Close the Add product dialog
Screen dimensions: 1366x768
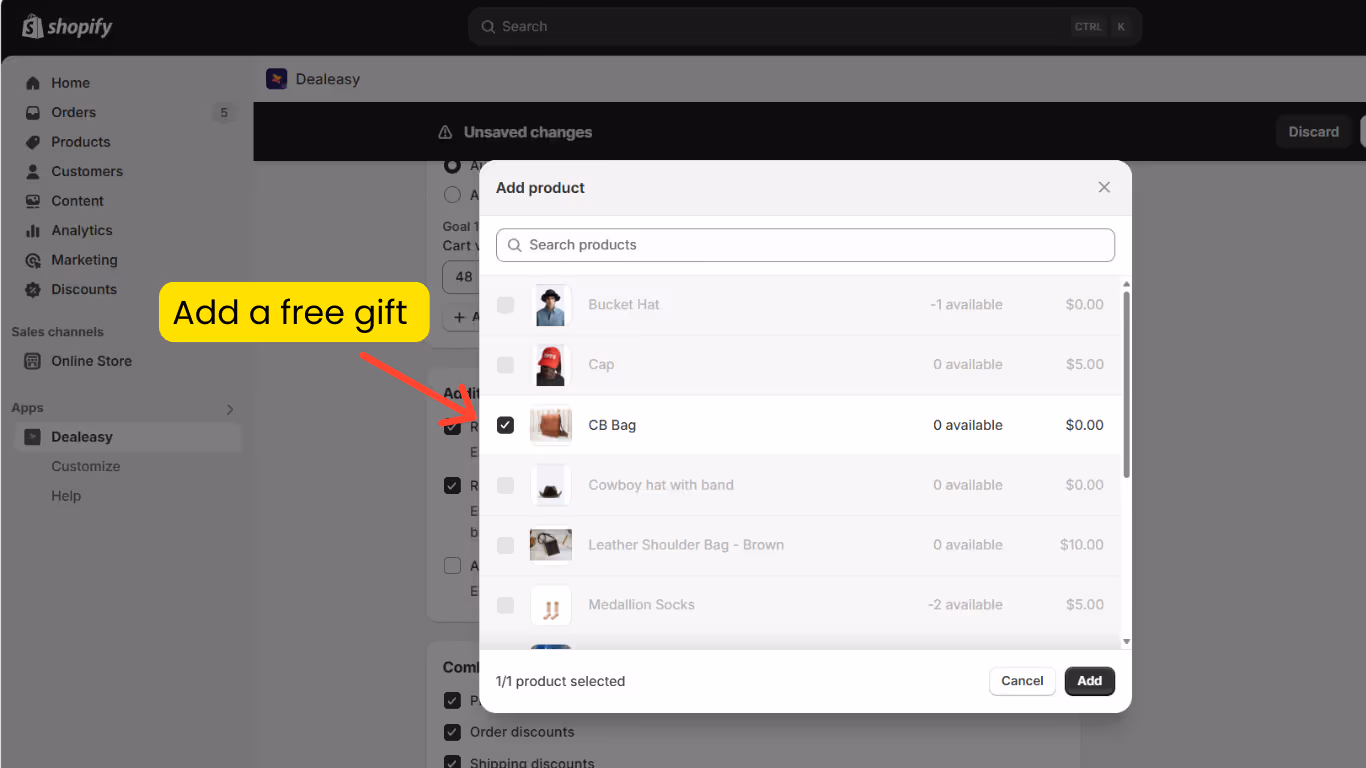pyautogui.click(x=1104, y=187)
